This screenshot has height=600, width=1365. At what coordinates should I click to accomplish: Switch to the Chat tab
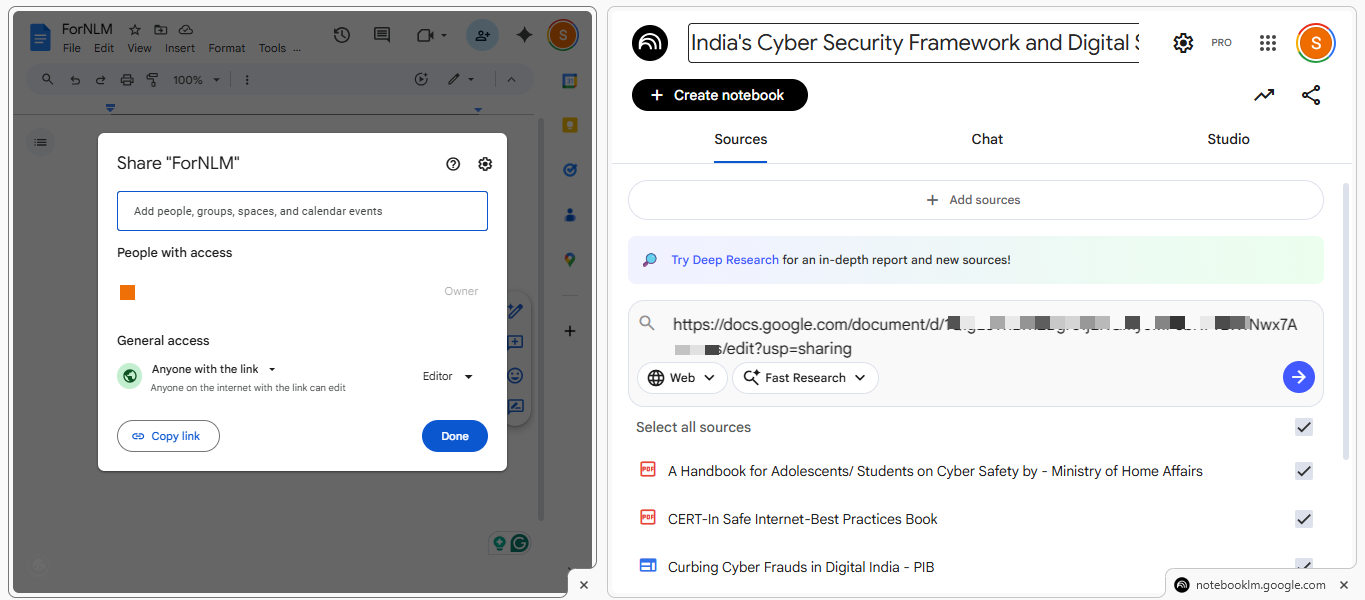click(x=987, y=139)
